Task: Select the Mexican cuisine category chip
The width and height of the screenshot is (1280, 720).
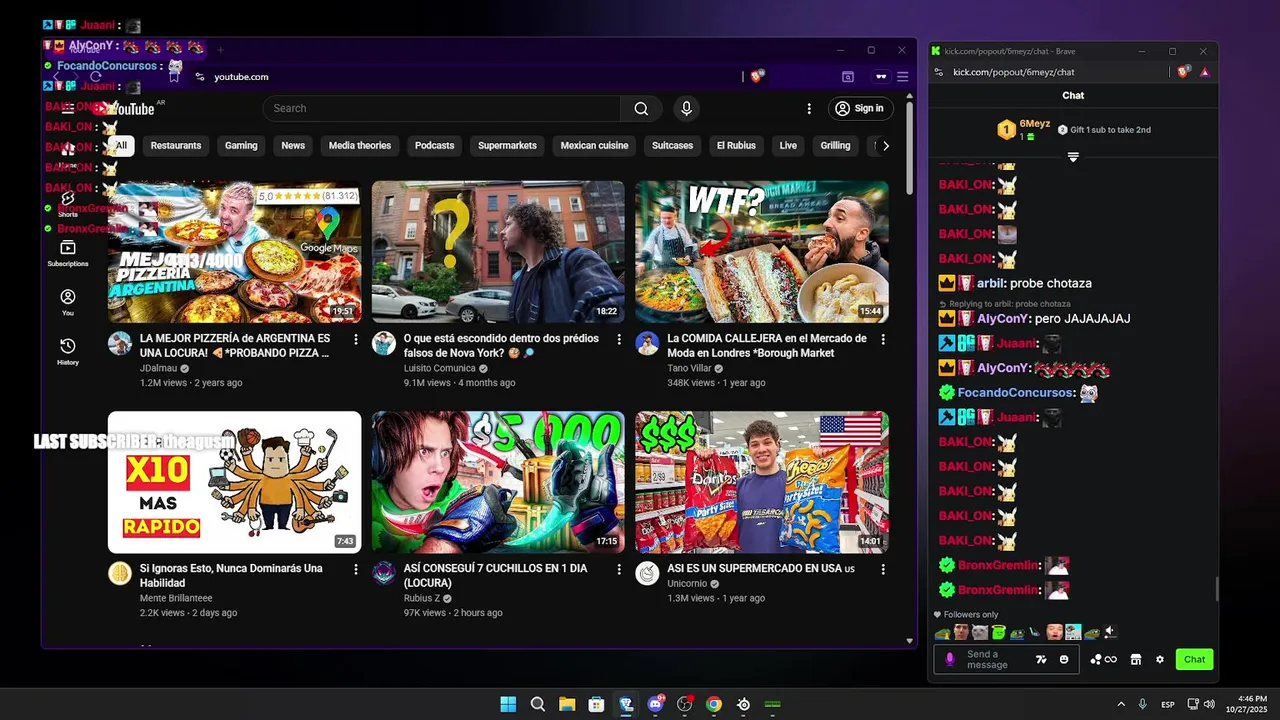Action: pos(594,145)
